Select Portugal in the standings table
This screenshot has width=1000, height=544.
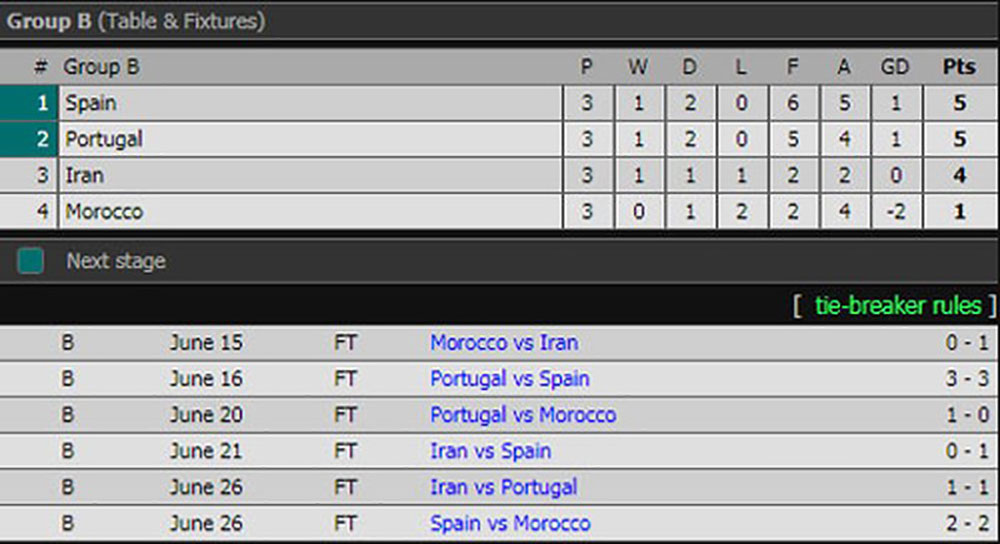click(x=104, y=139)
